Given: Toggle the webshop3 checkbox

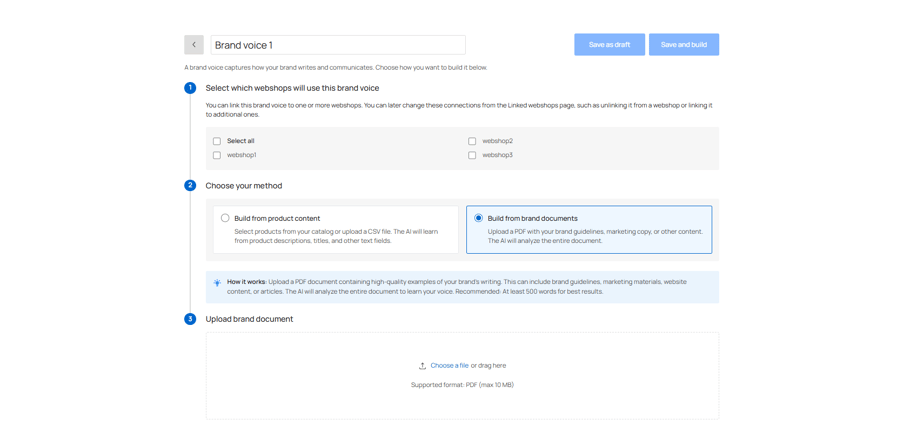Looking at the screenshot, I should (472, 155).
